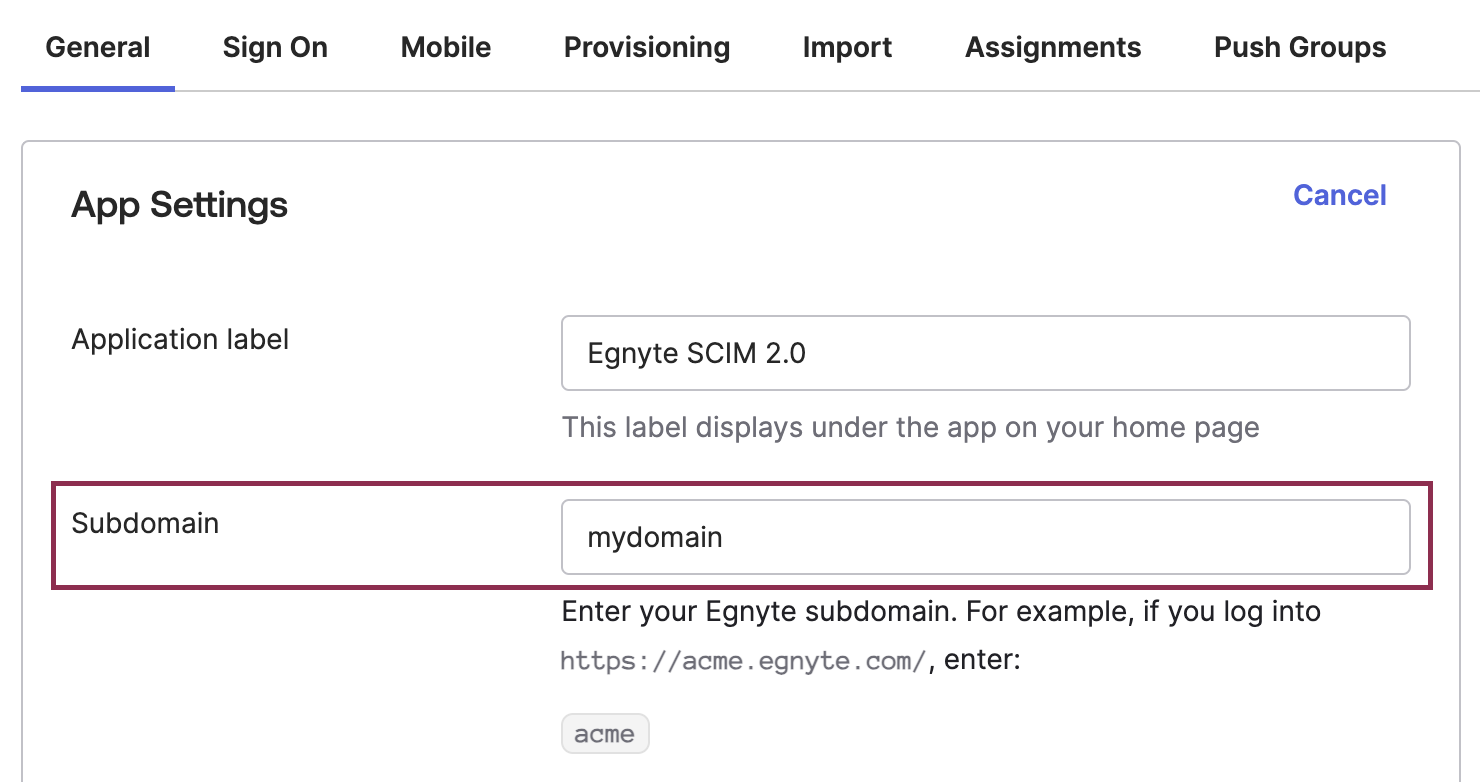
Task: Click inside the Application label input field
Action: click(x=985, y=352)
